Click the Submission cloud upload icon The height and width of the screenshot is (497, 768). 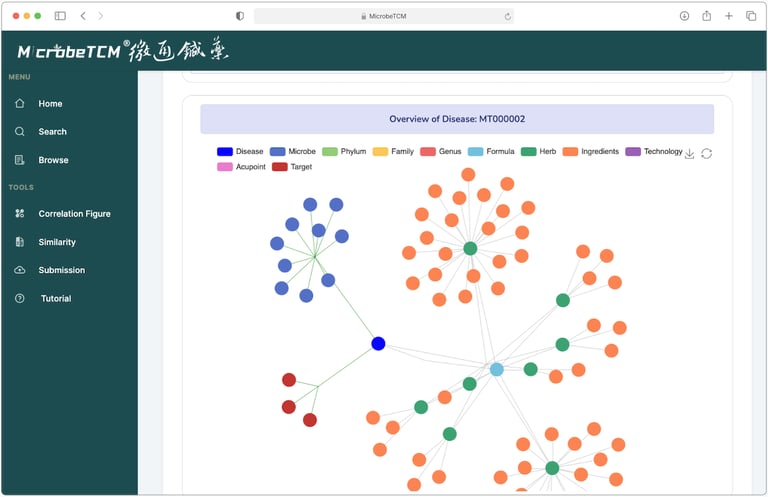(20, 270)
